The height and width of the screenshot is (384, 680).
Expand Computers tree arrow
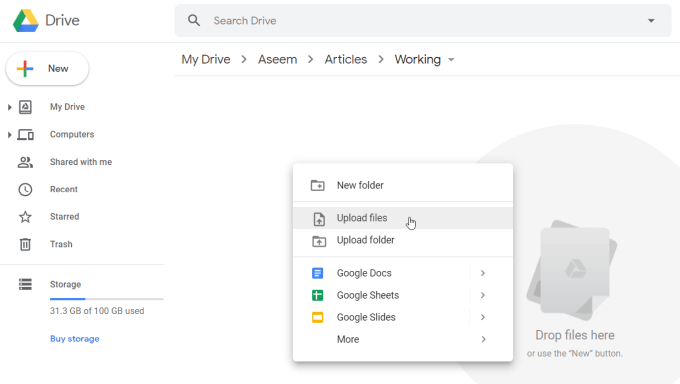click(9, 135)
